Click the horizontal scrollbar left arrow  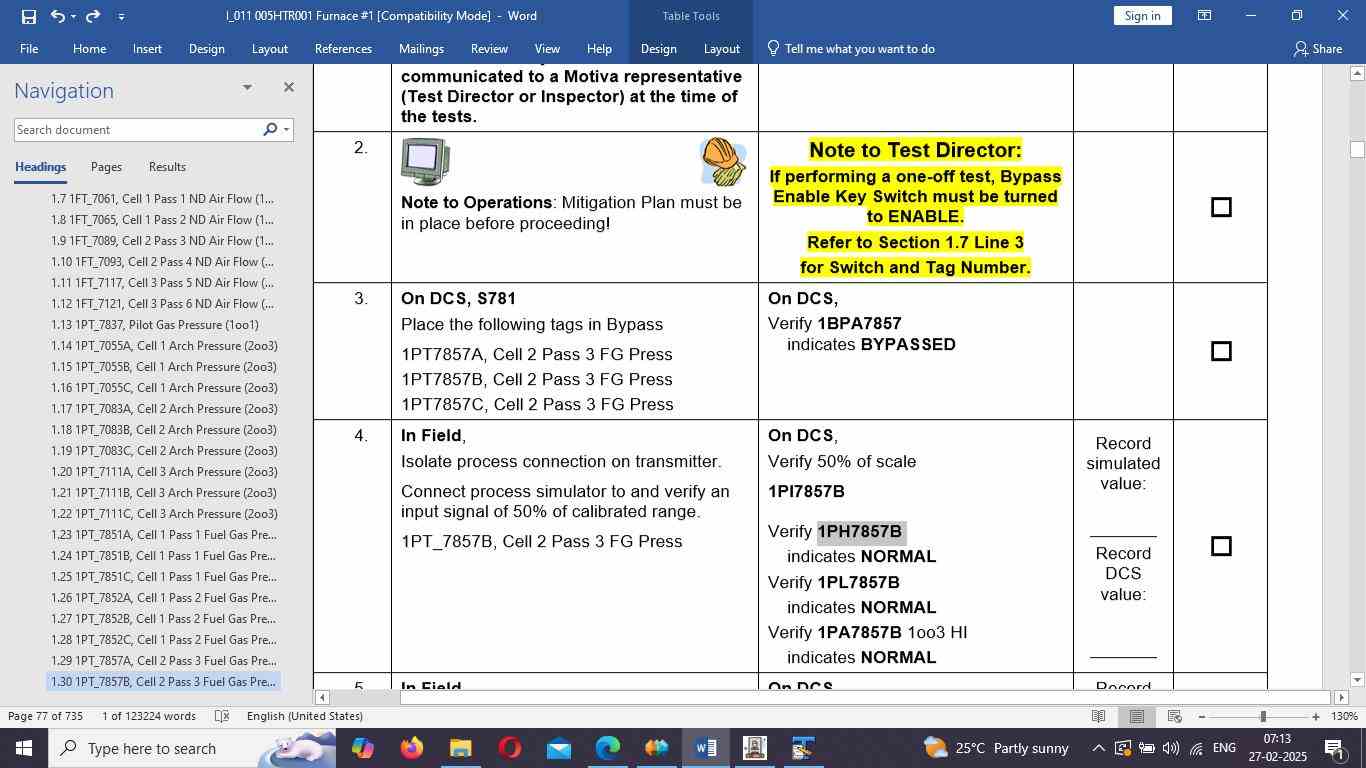pos(321,697)
